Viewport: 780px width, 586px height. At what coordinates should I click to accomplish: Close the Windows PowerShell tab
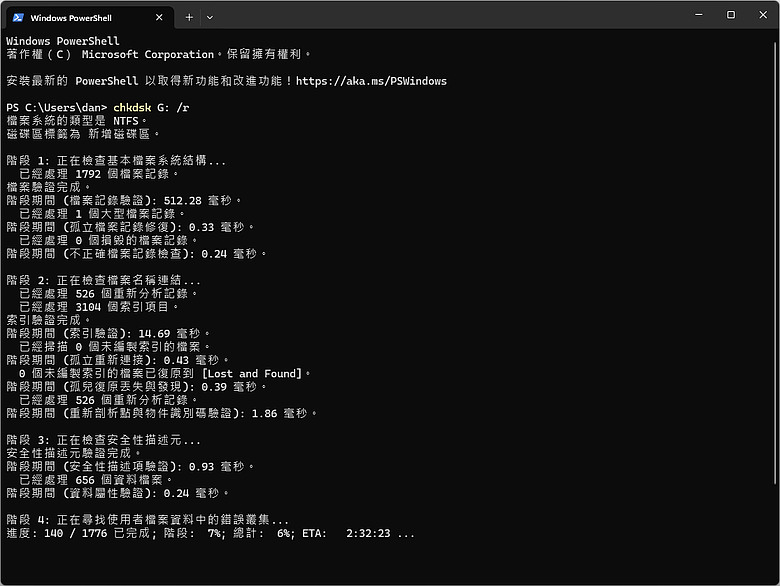tap(159, 17)
